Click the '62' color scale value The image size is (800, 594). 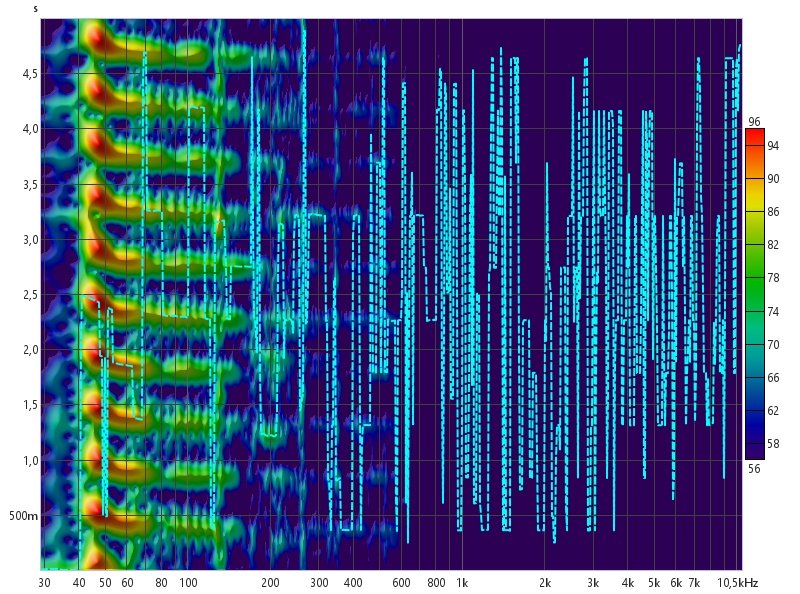(x=773, y=411)
